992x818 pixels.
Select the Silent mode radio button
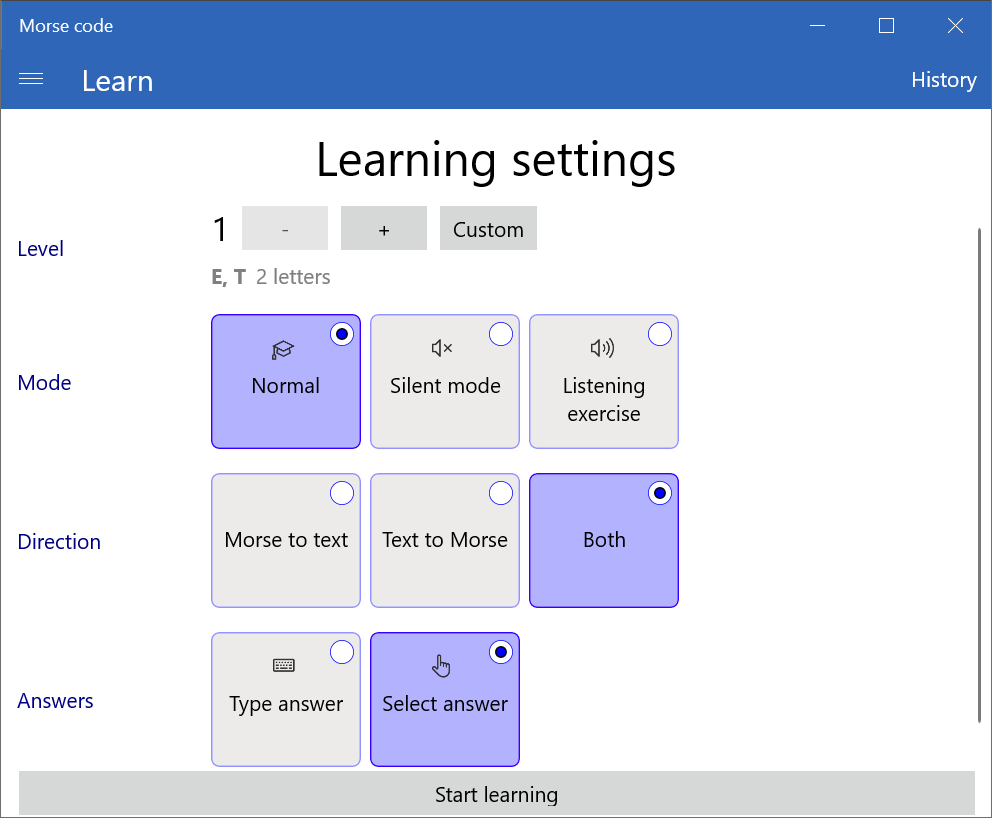(x=445, y=381)
